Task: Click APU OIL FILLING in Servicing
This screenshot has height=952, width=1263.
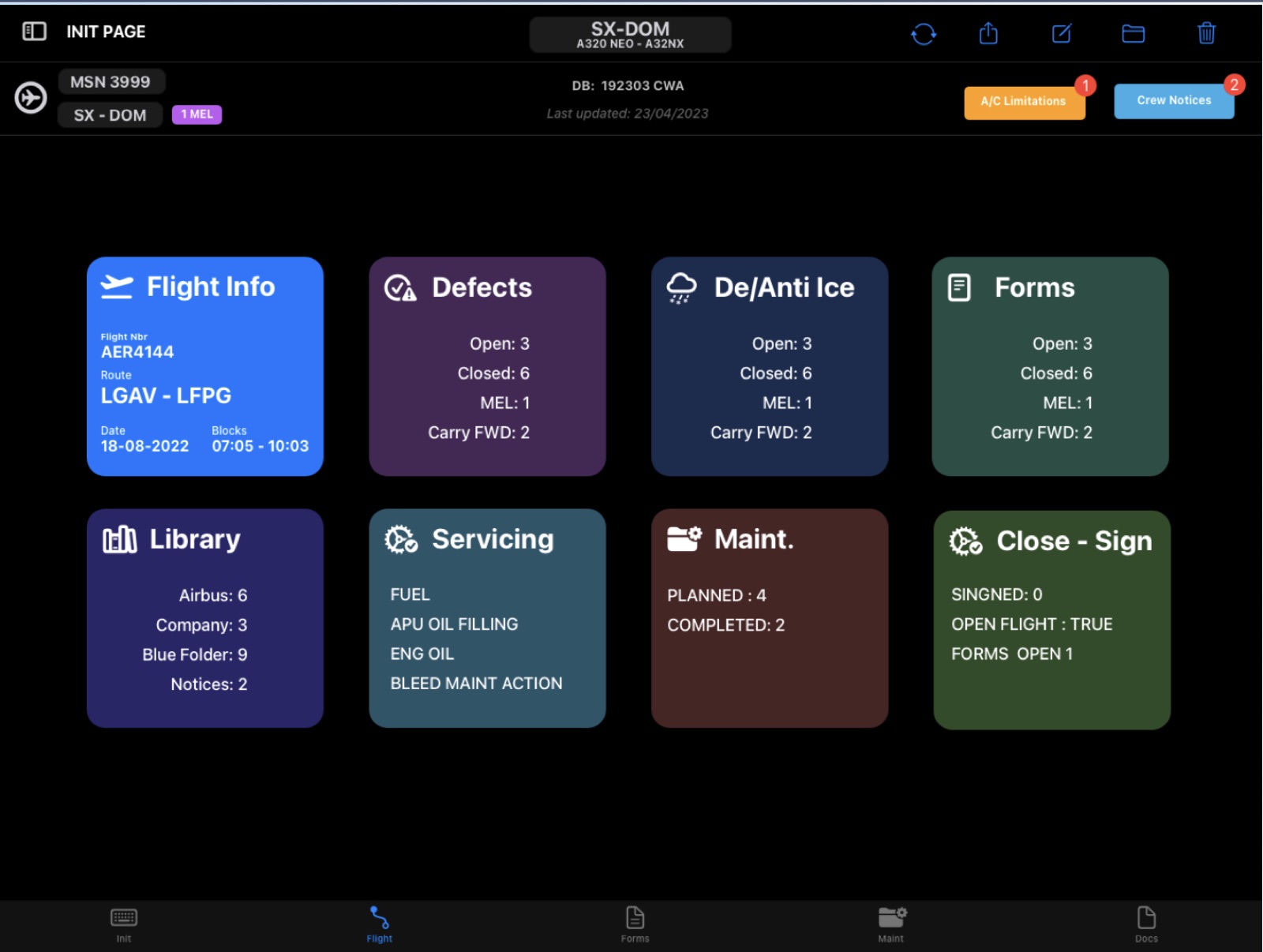Action: coord(455,624)
